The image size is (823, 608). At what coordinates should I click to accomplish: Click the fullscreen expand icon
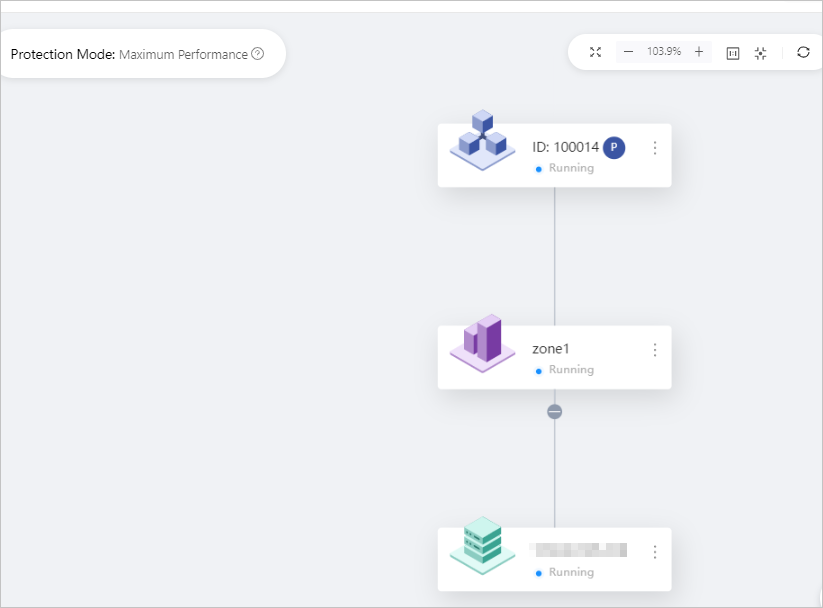click(x=595, y=52)
